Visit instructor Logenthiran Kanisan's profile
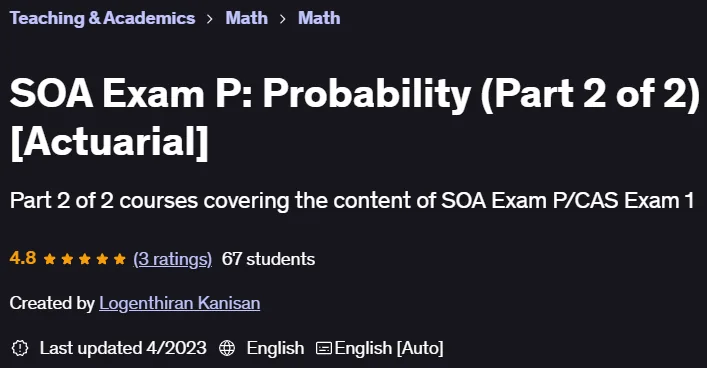Viewport: 707px width, 368px height. (179, 303)
